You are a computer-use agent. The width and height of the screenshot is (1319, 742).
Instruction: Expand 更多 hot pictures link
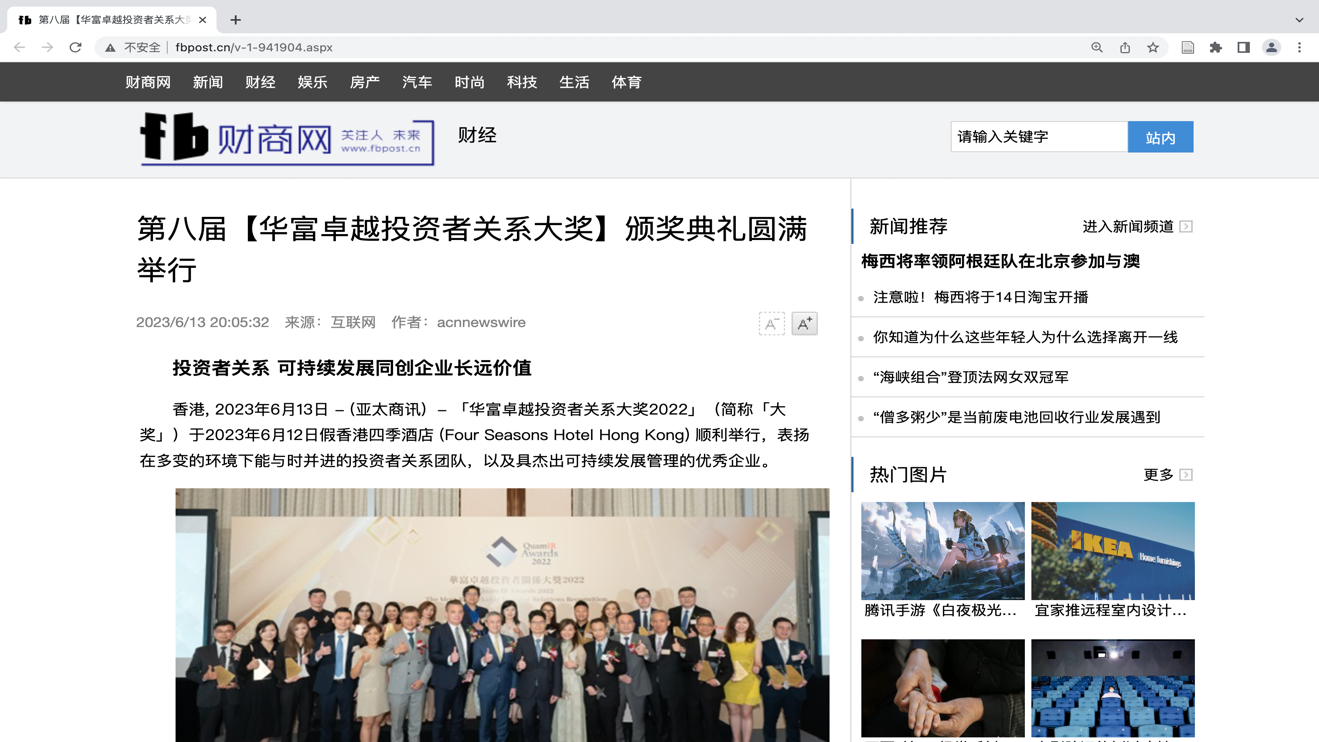pos(1167,475)
